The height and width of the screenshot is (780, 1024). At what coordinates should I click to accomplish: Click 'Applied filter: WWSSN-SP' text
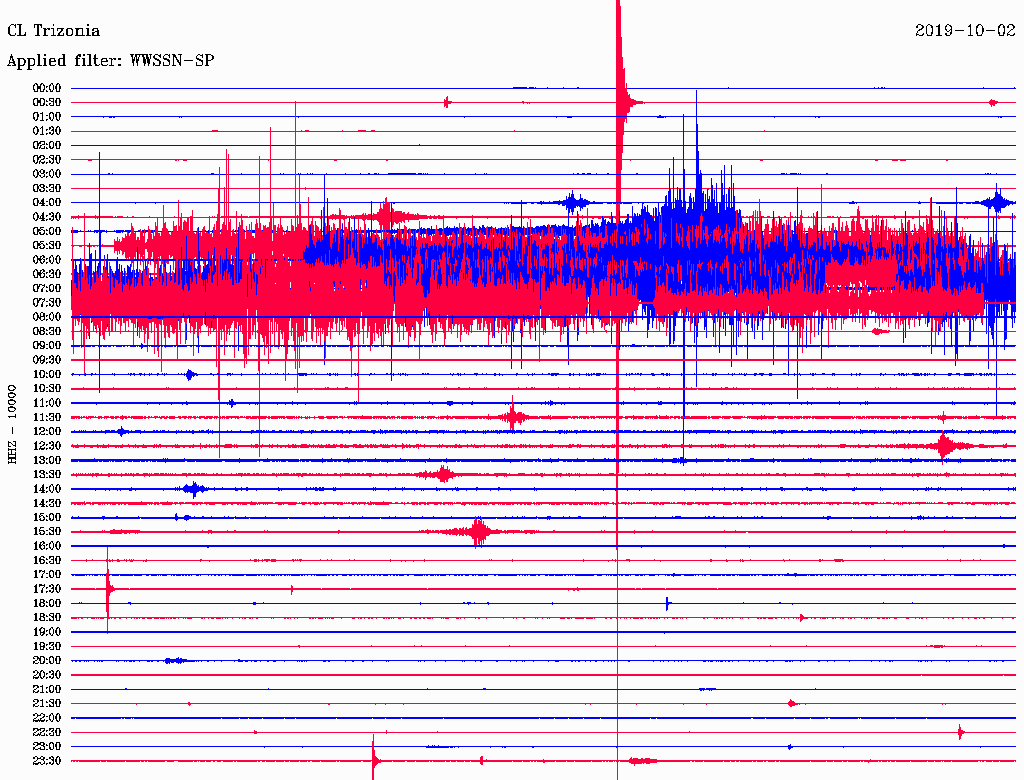click(110, 61)
